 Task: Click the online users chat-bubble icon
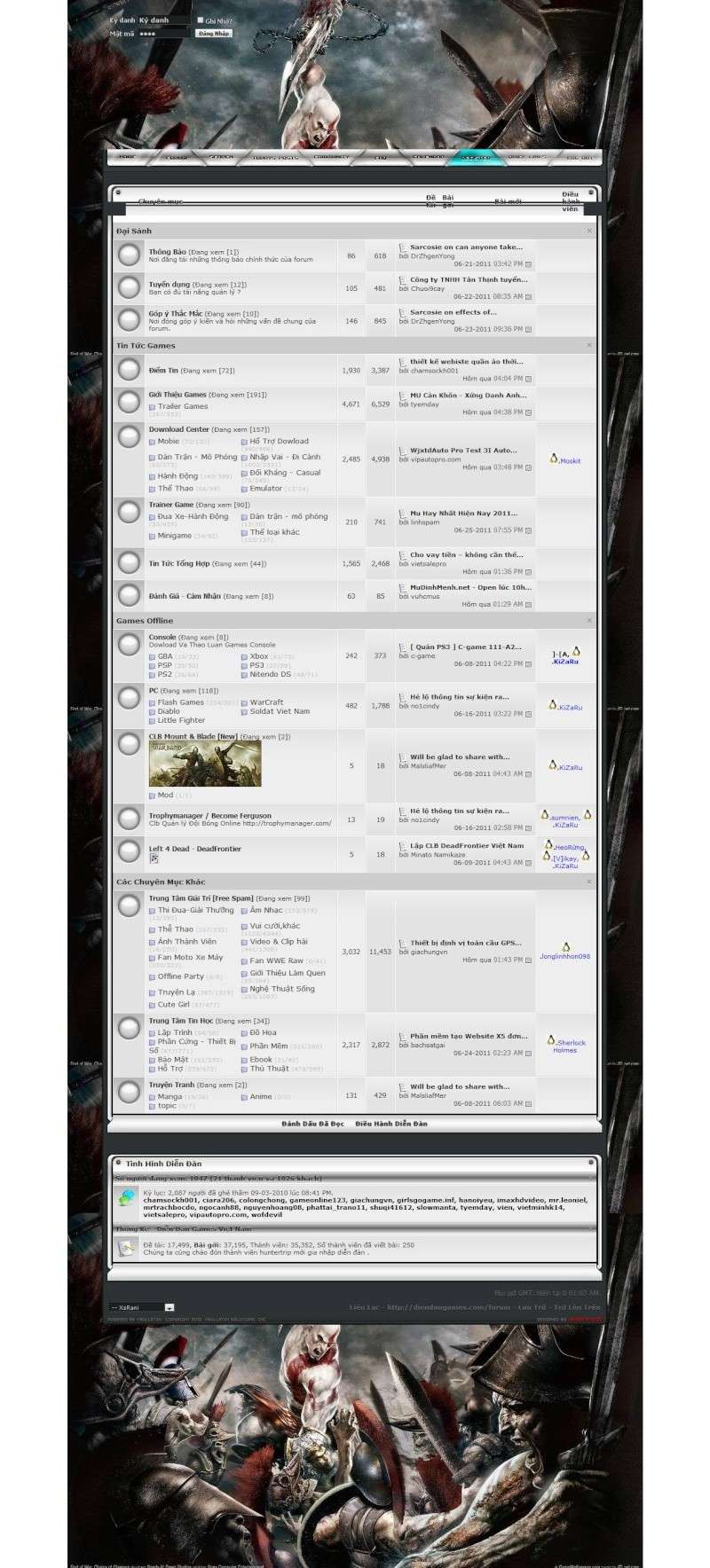127,1198
